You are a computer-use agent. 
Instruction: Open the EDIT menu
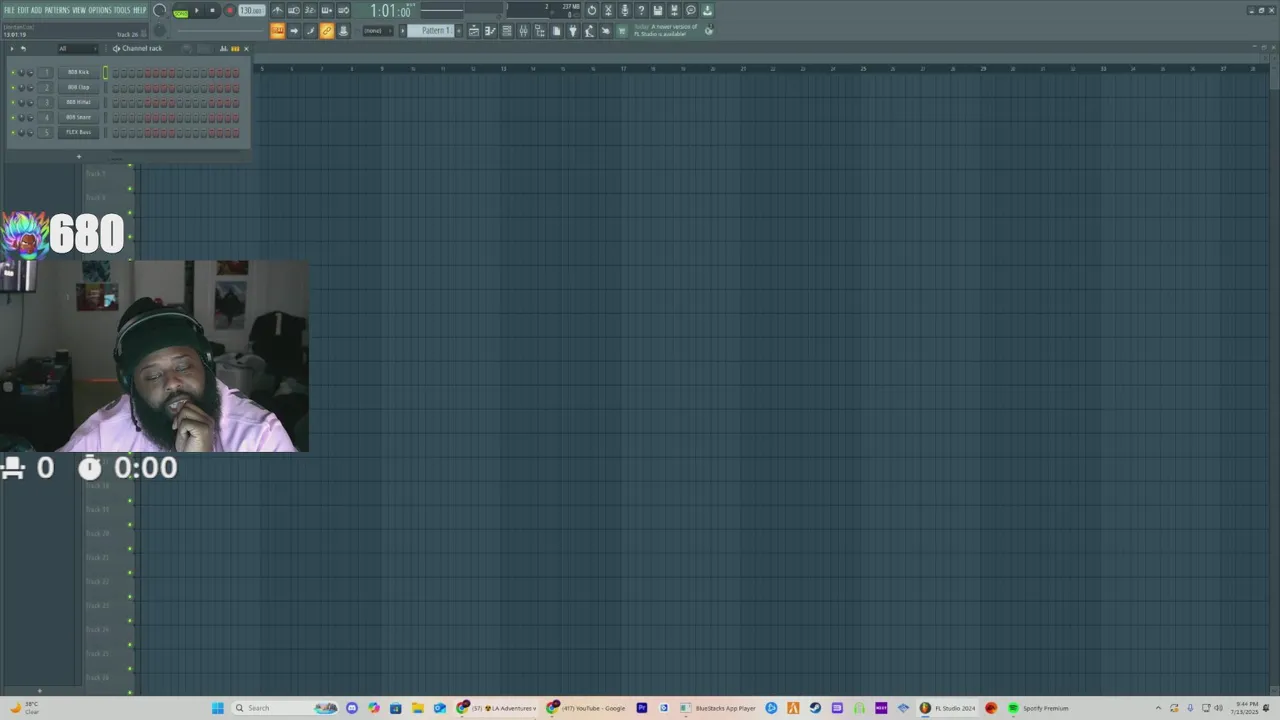[x=23, y=10]
